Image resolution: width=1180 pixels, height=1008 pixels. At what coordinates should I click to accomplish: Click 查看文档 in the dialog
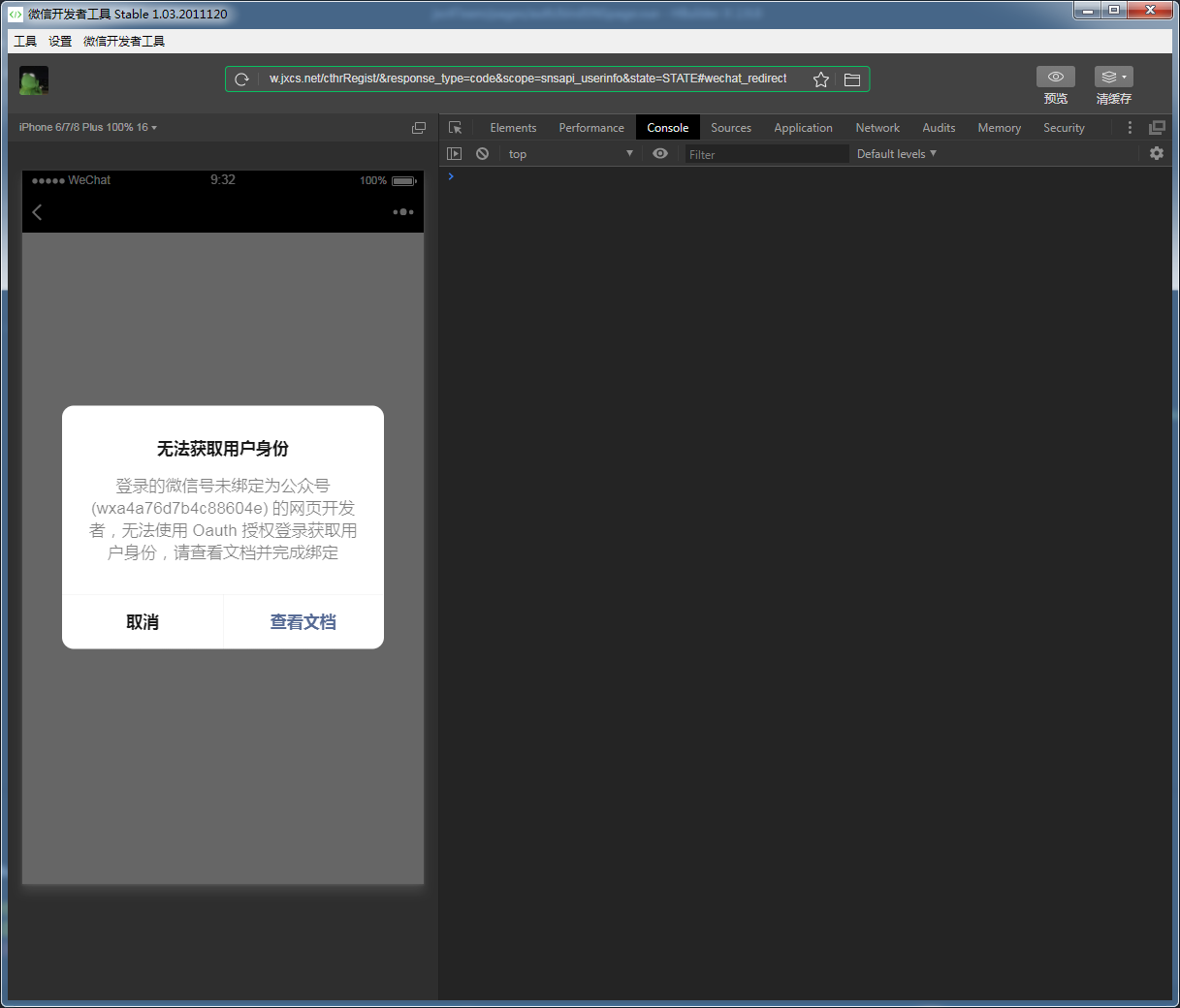pyautogui.click(x=303, y=622)
